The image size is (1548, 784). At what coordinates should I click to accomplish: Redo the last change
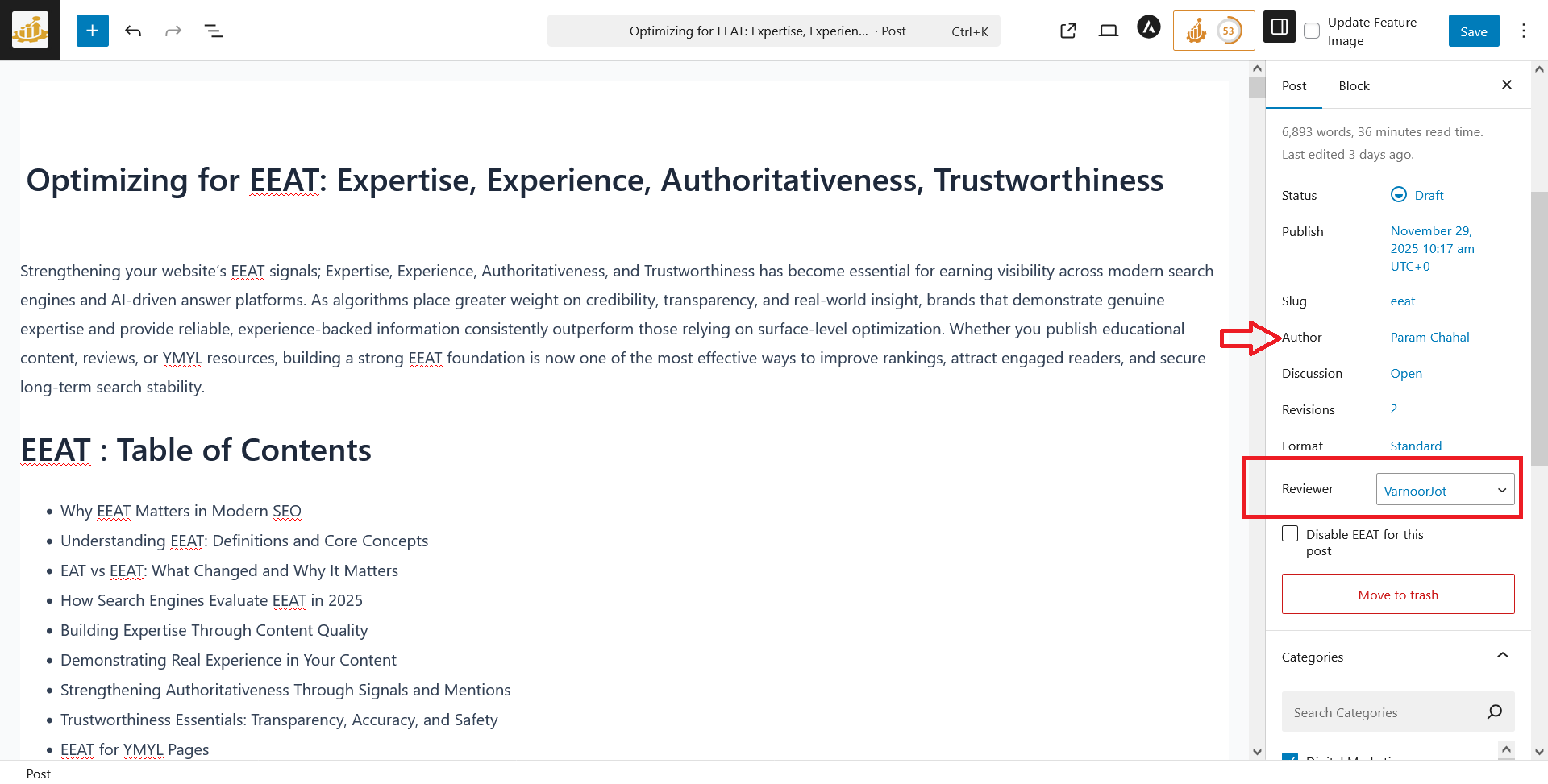click(x=173, y=31)
